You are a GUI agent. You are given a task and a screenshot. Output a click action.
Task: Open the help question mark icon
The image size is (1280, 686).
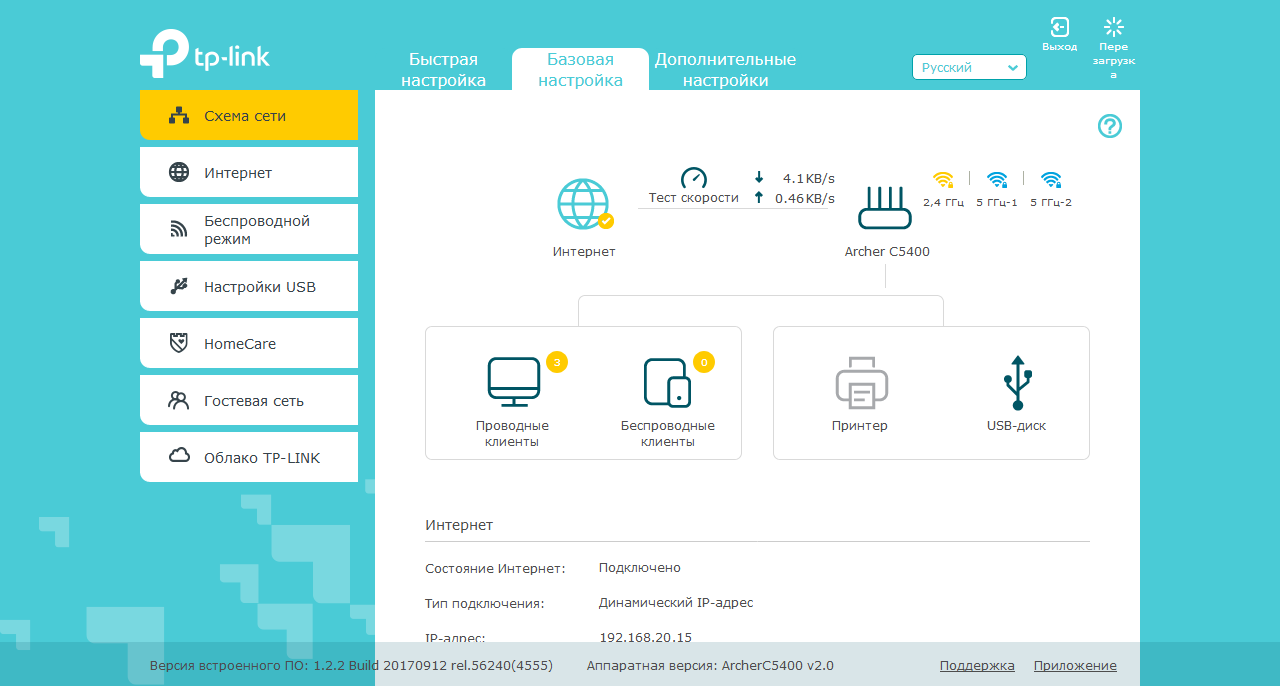point(1110,126)
